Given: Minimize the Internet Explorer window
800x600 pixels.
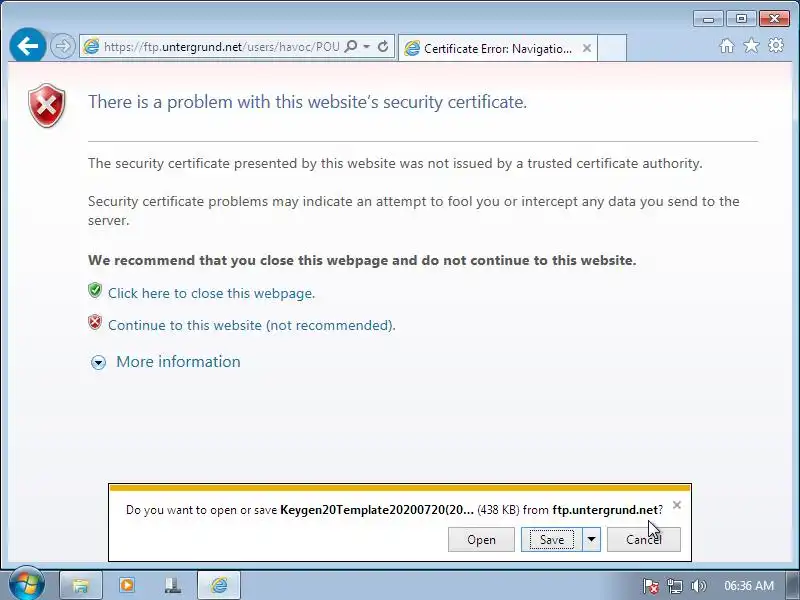Looking at the screenshot, I should click(708, 19).
